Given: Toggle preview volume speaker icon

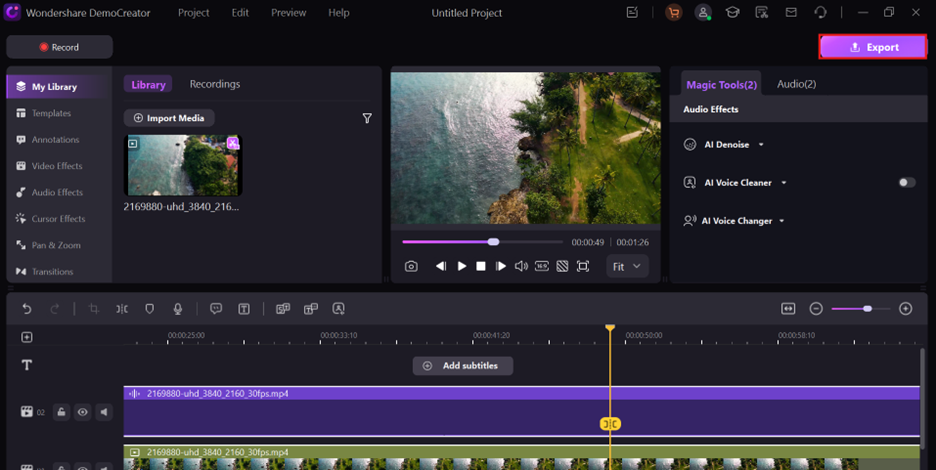Looking at the screenshot, I should point(521,266).
